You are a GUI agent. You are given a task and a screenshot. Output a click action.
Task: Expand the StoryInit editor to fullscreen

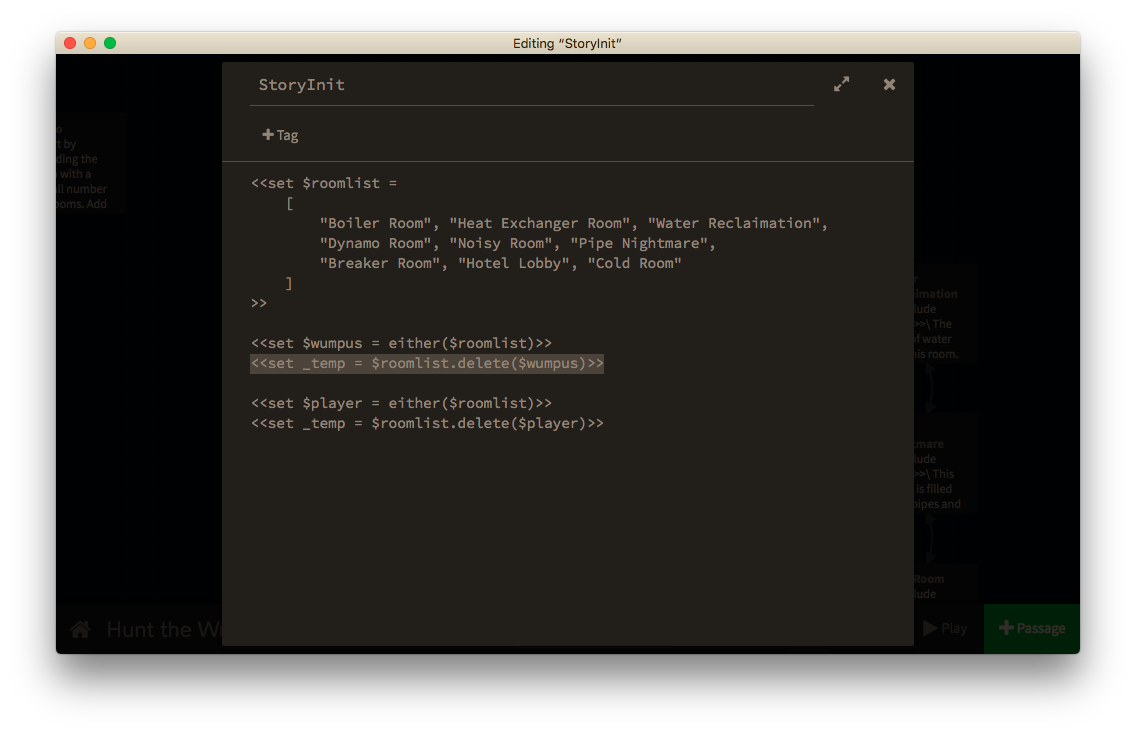pos(841,84)
